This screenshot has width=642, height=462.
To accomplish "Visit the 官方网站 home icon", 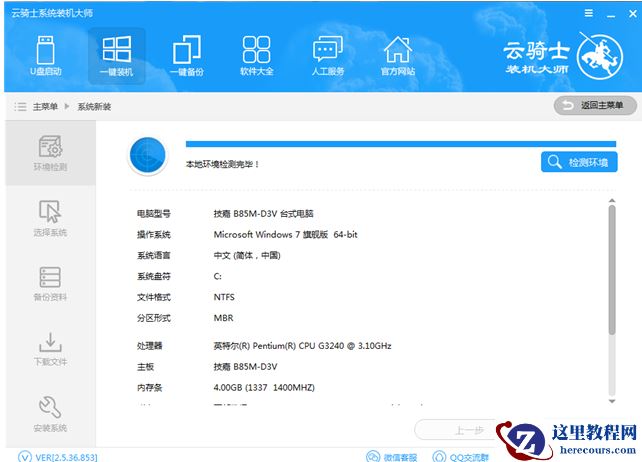I will tap(398, 56).
